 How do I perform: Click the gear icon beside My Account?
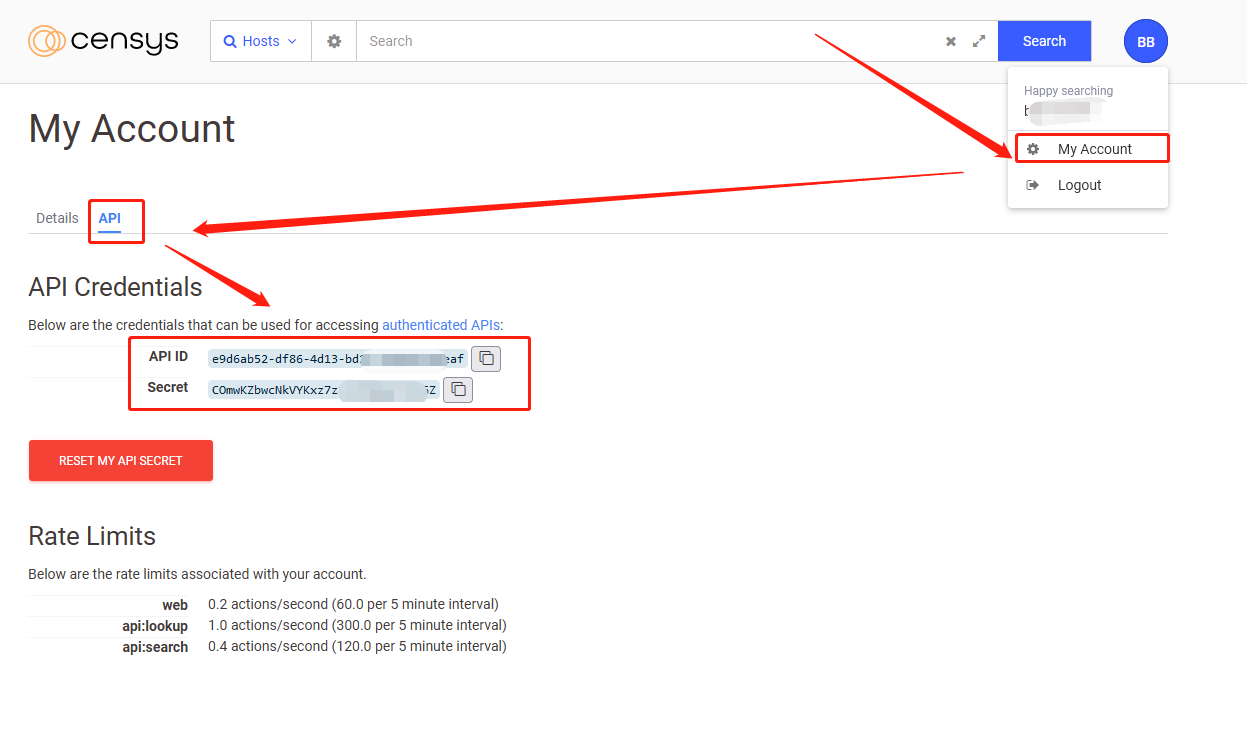click(x=1033, y=149)
